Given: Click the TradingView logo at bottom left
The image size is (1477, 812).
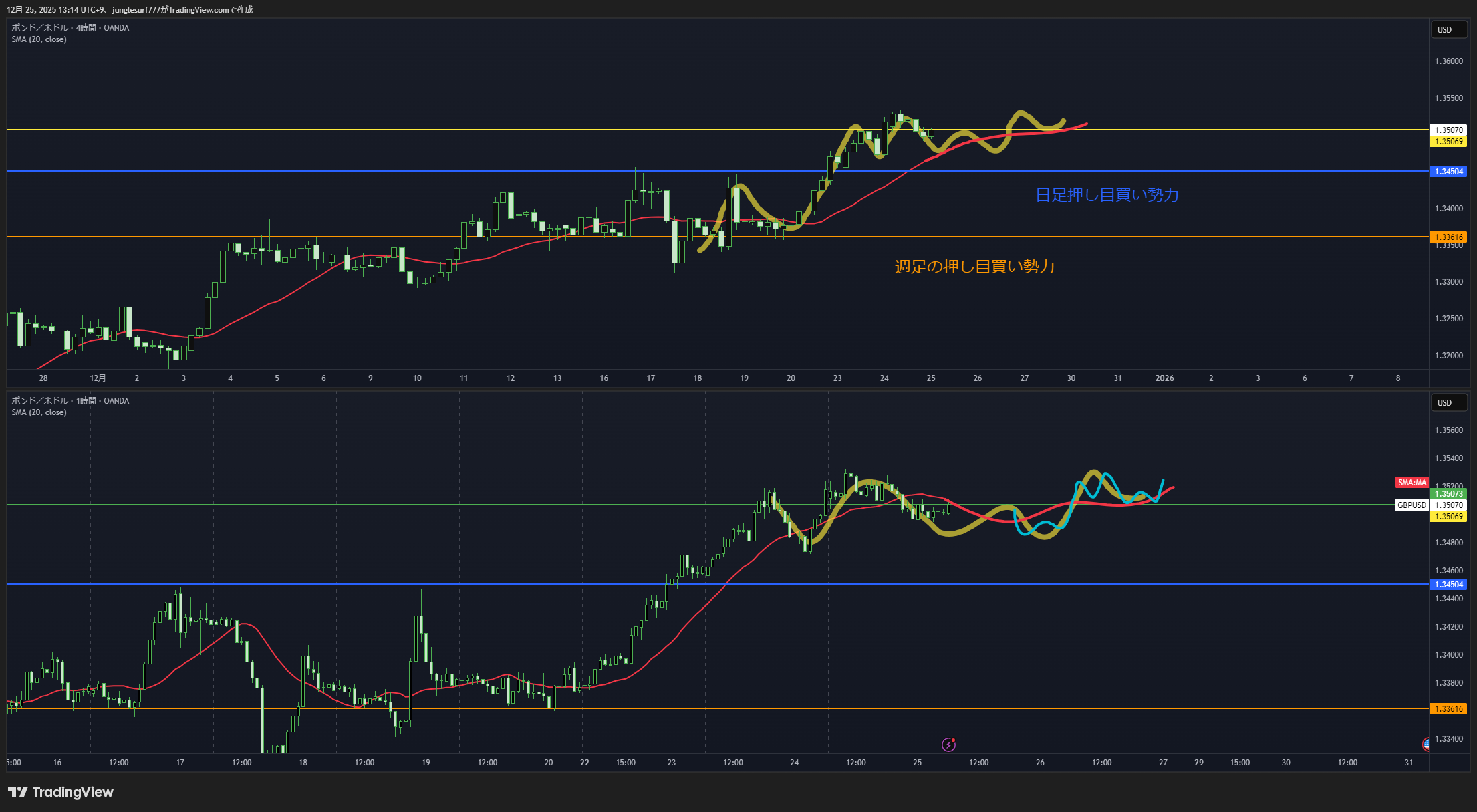Looking at the screenshot, I should (x=61, y=792).
